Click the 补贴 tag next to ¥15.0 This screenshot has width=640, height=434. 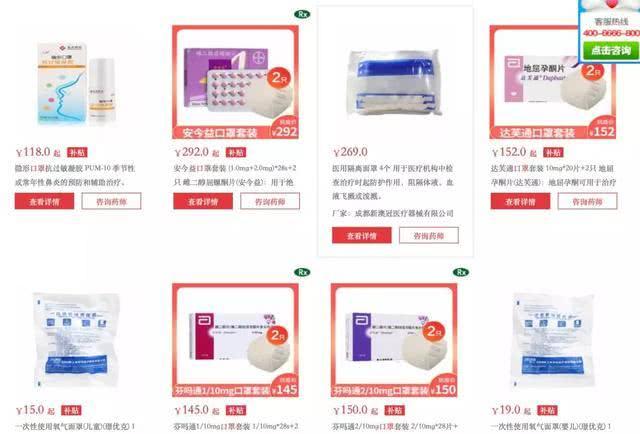[71, 410]
